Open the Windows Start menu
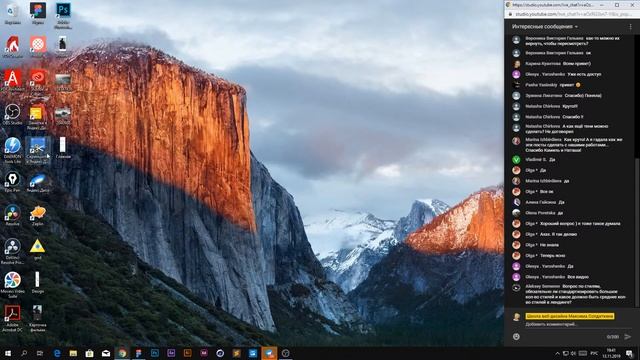640x360 pixels. coord(8,353)
